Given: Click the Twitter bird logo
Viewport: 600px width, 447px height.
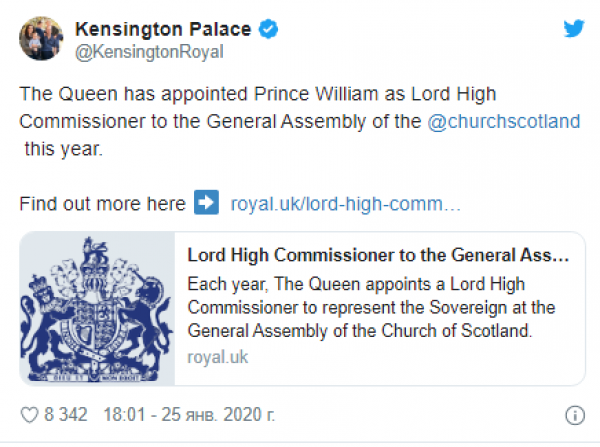Looking at the screenshot, I should (574, 28).
